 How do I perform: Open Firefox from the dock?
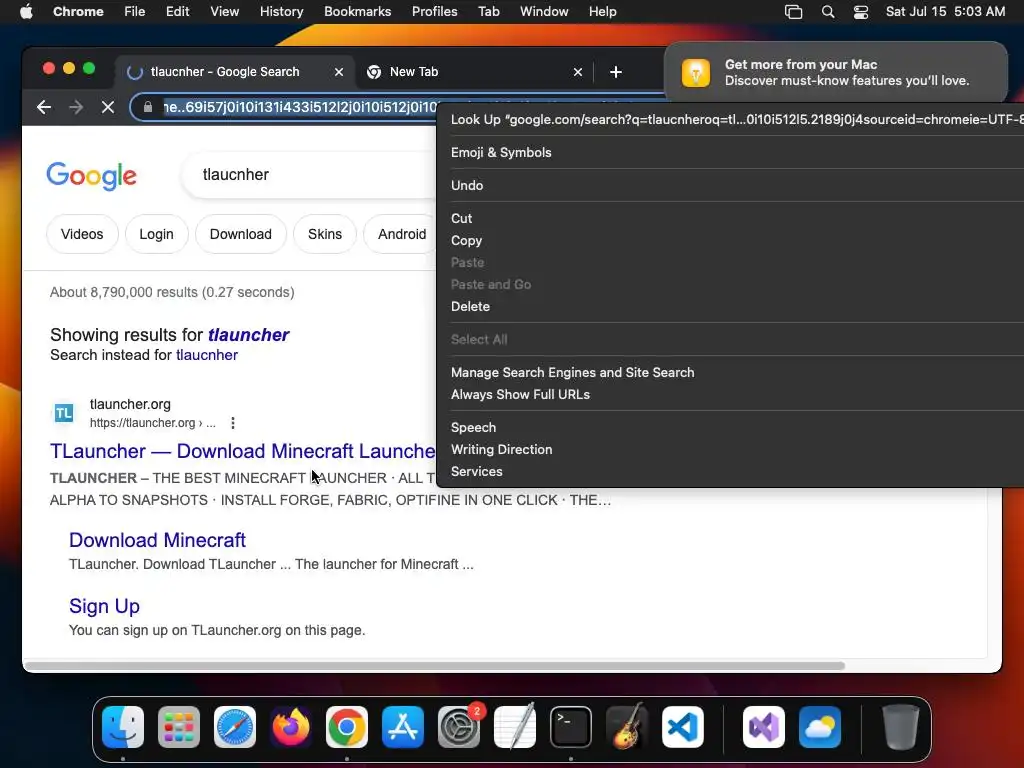[291, 727]
